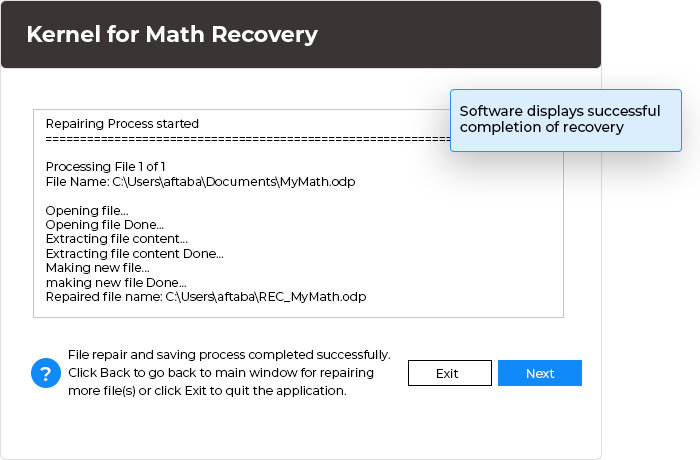Click the 'Extracting file content...' log line
The image size is (700, 460).
click(117, 239)
